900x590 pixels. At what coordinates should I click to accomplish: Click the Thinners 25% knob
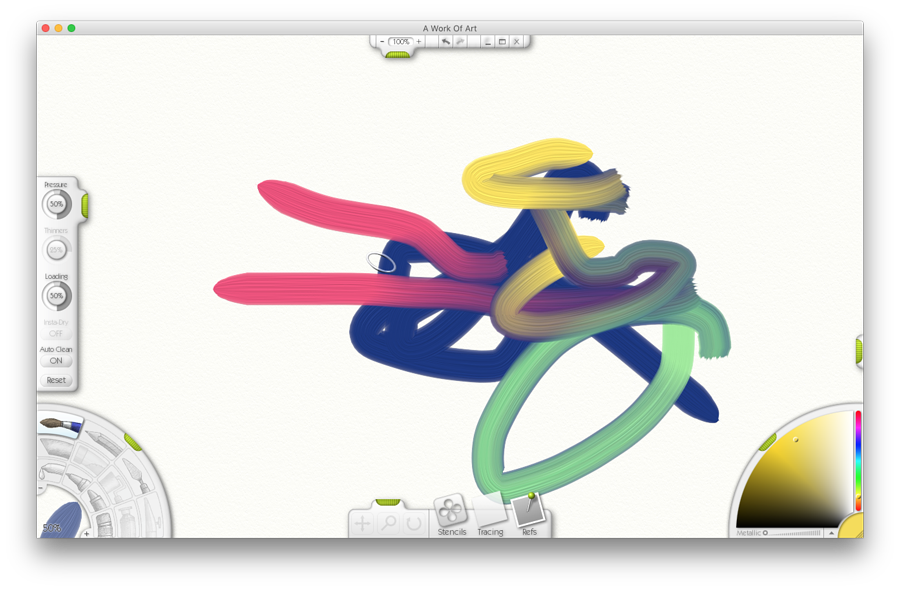56,250
